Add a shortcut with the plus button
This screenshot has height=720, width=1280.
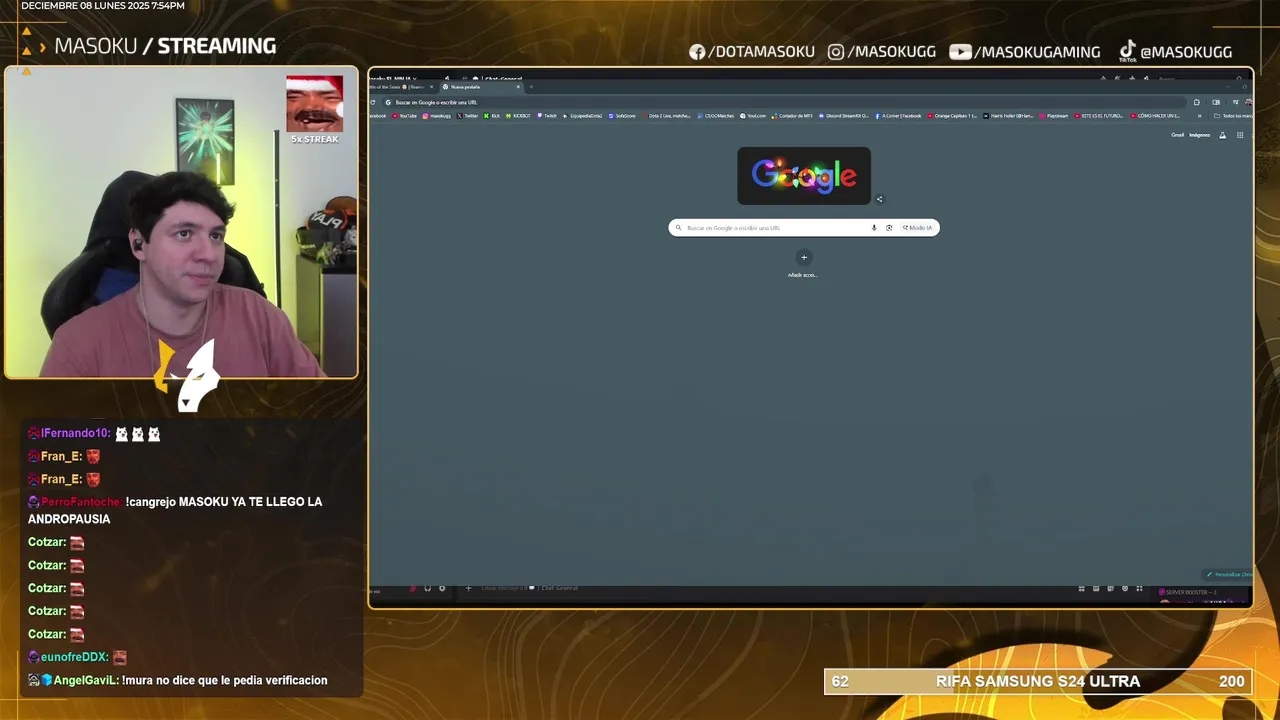tap(804, 257)
